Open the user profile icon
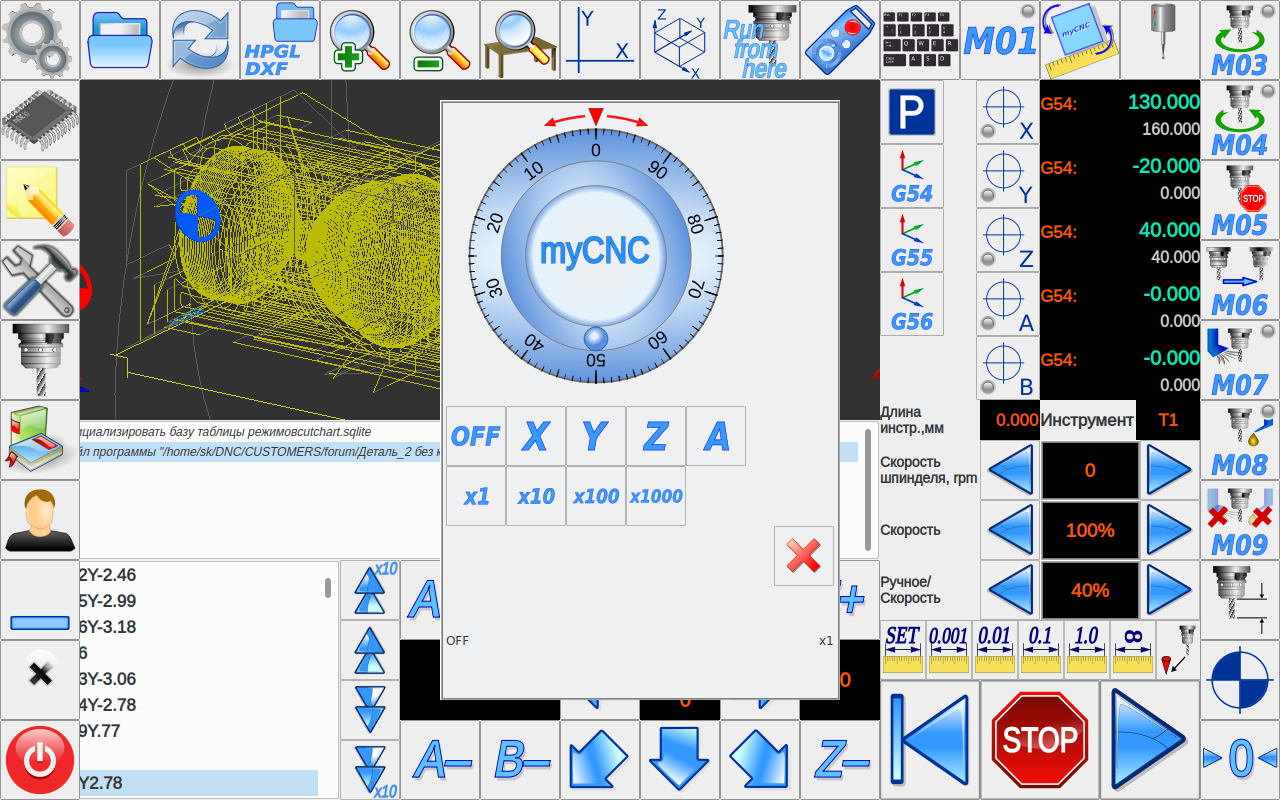 click(40, 520)
